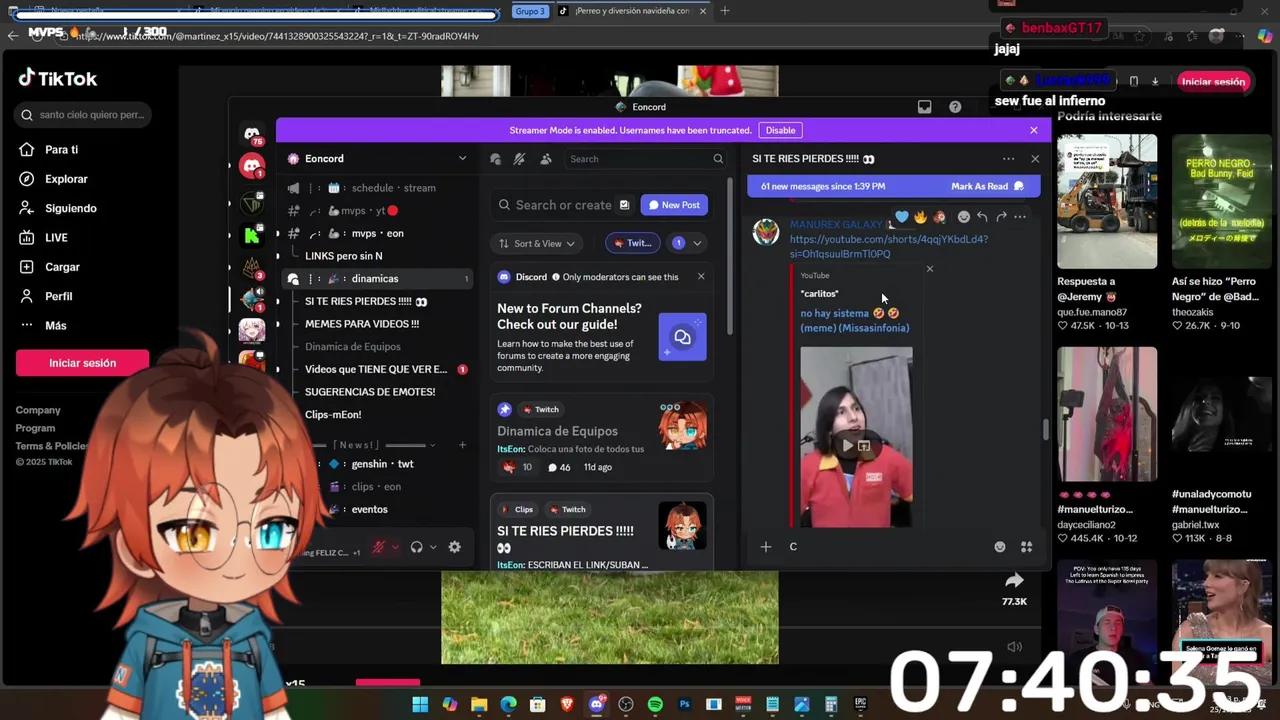Screen dimensions: 1280x720
Task: Open no hay sistema video title link
Action: 855,320
